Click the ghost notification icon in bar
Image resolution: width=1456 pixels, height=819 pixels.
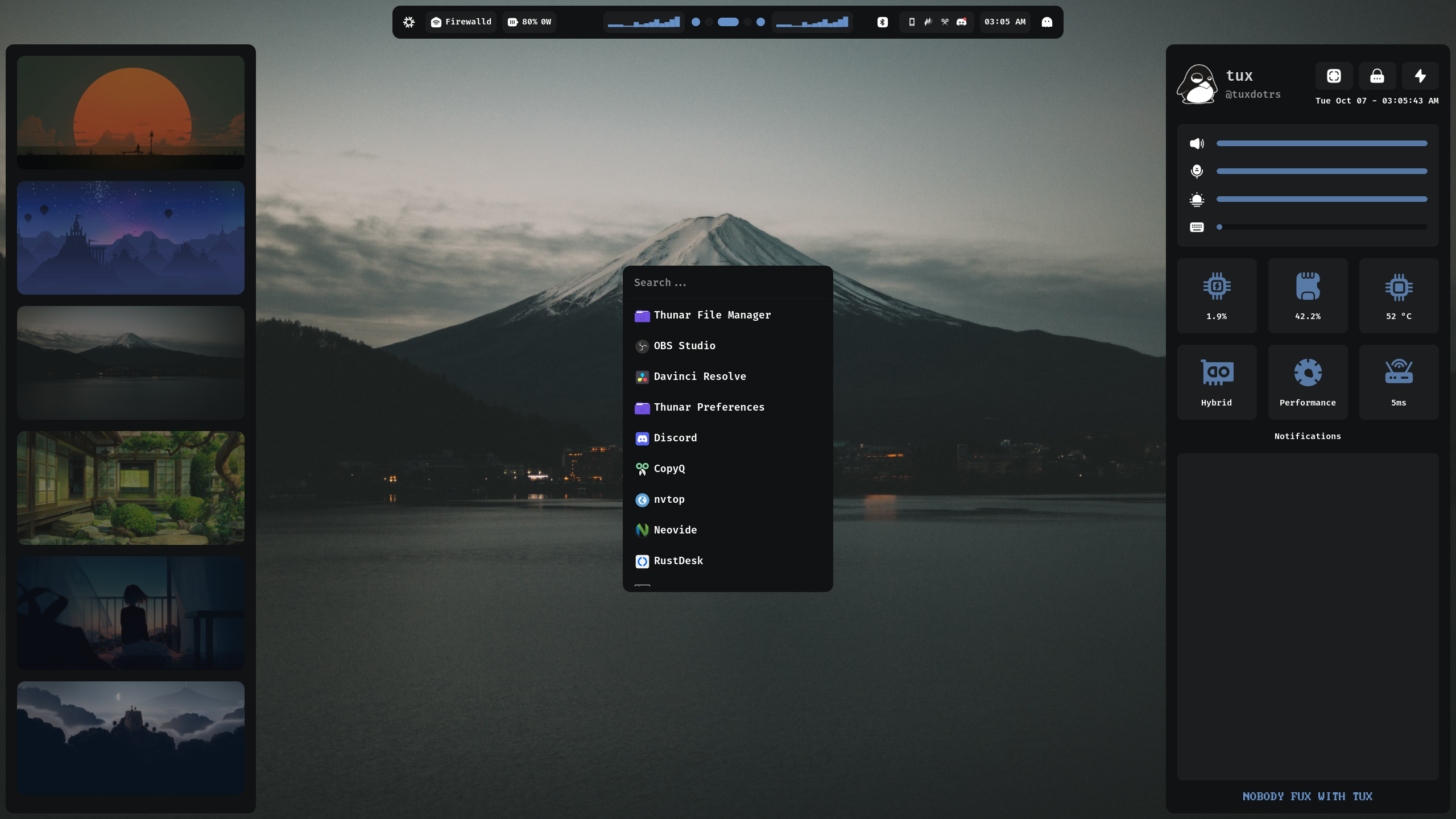pyautogui.click(x=1046, y=22)
